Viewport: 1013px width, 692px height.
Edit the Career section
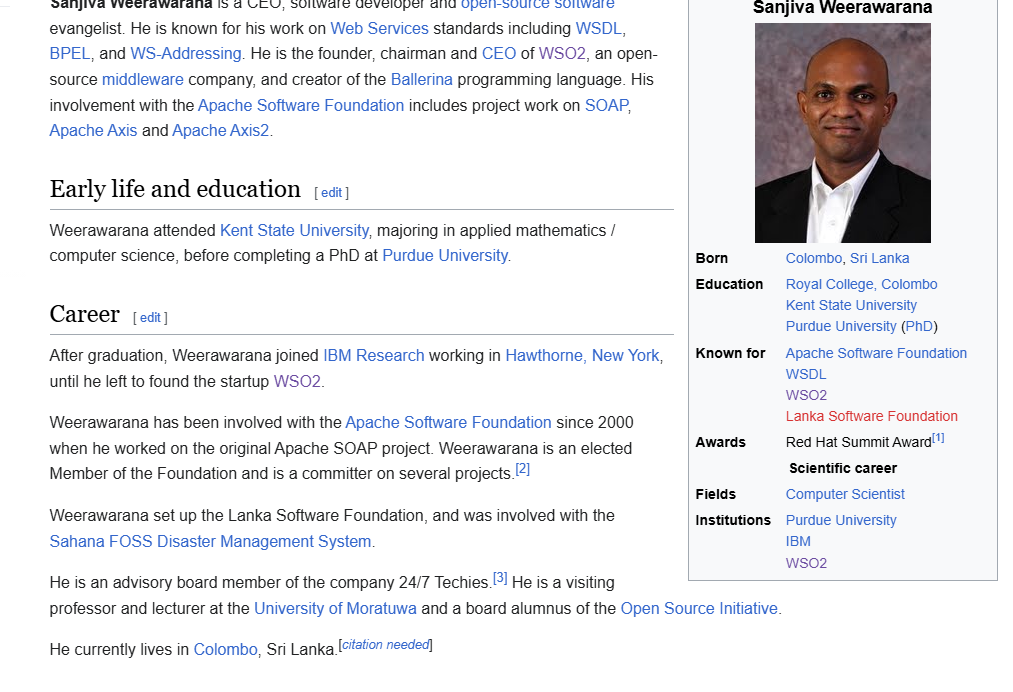click(150, 318)
